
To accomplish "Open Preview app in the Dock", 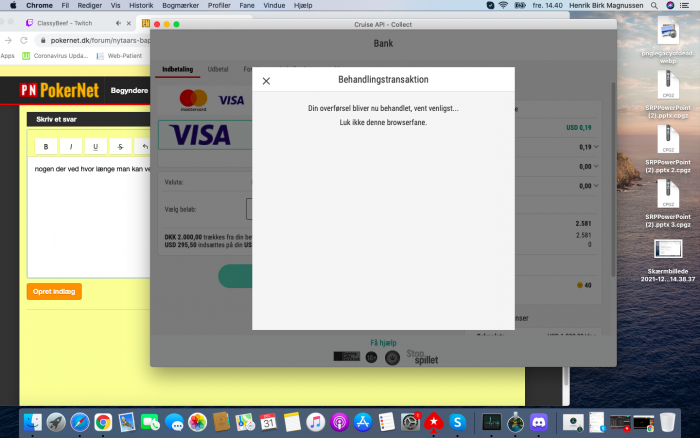I will [x=127, y=422].
